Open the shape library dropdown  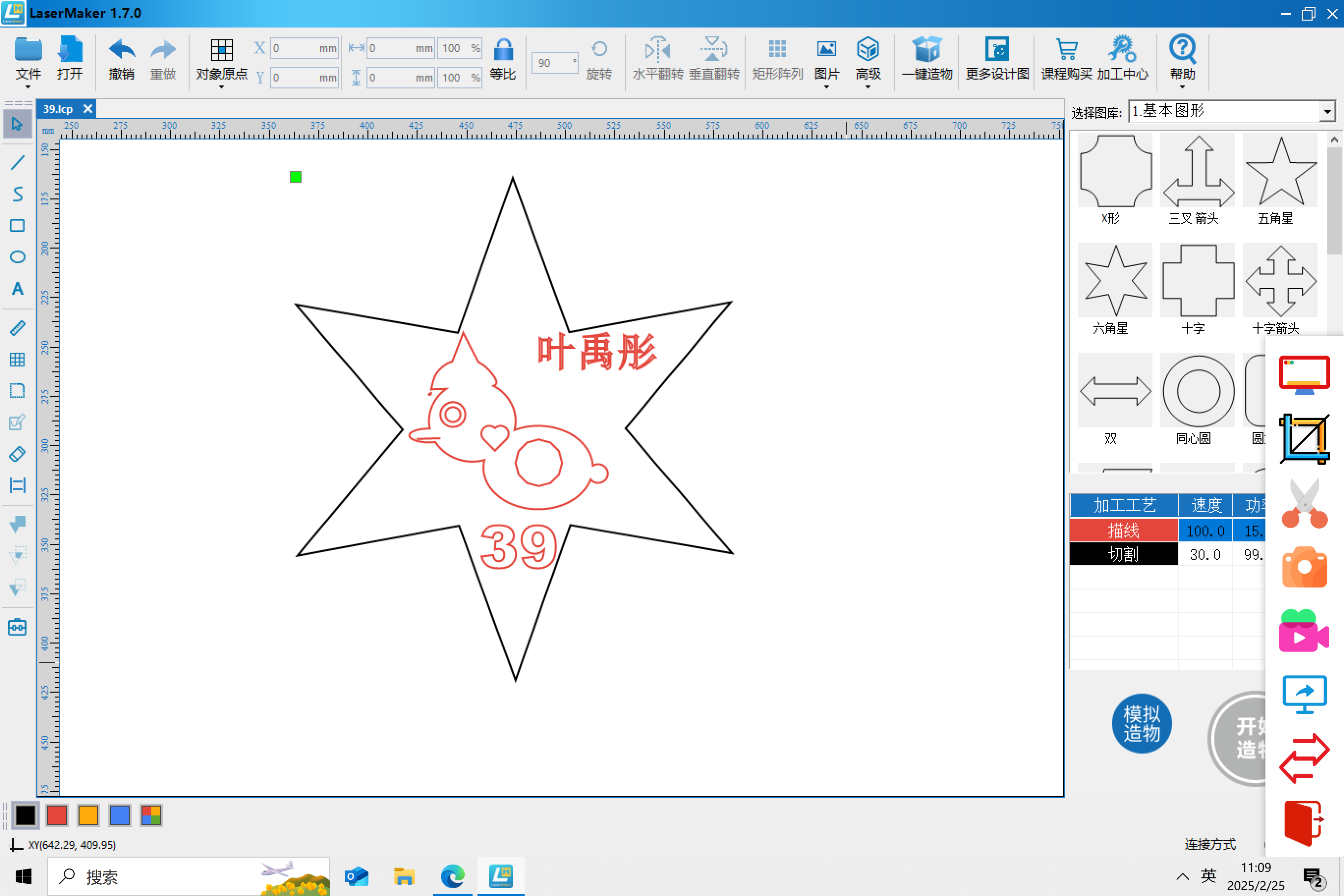click(x=1327, y=112)
